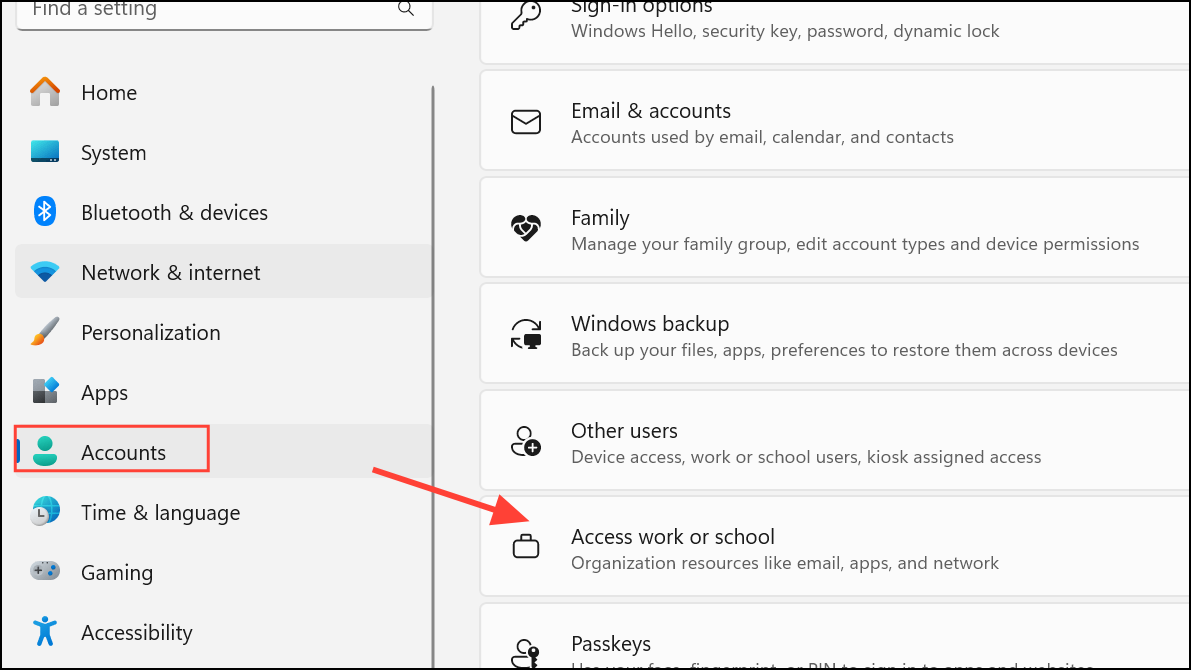The height and width of the screenshot is (670, 1191).
Task: Open Email & accounts
Action: pos(836,121)
